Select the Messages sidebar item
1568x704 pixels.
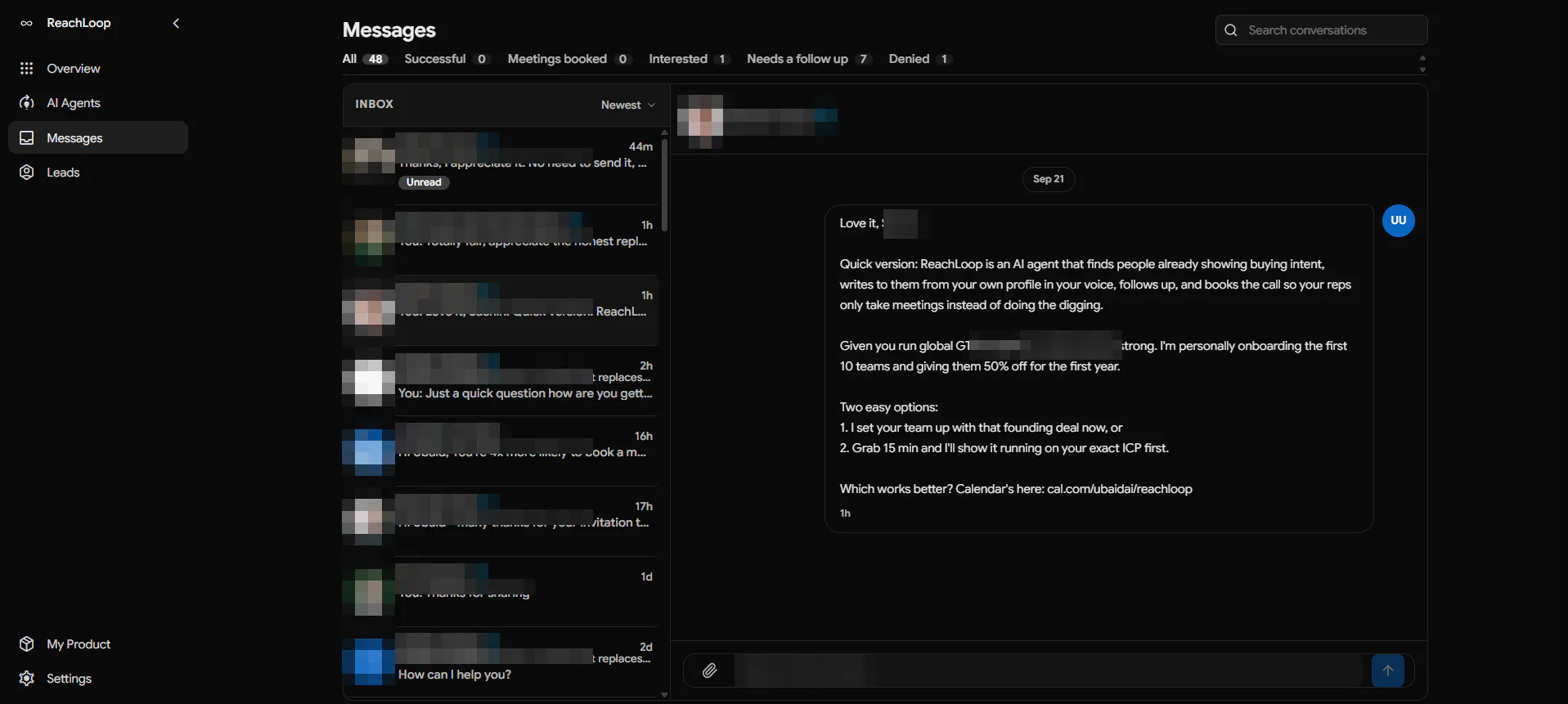(98, 137)
